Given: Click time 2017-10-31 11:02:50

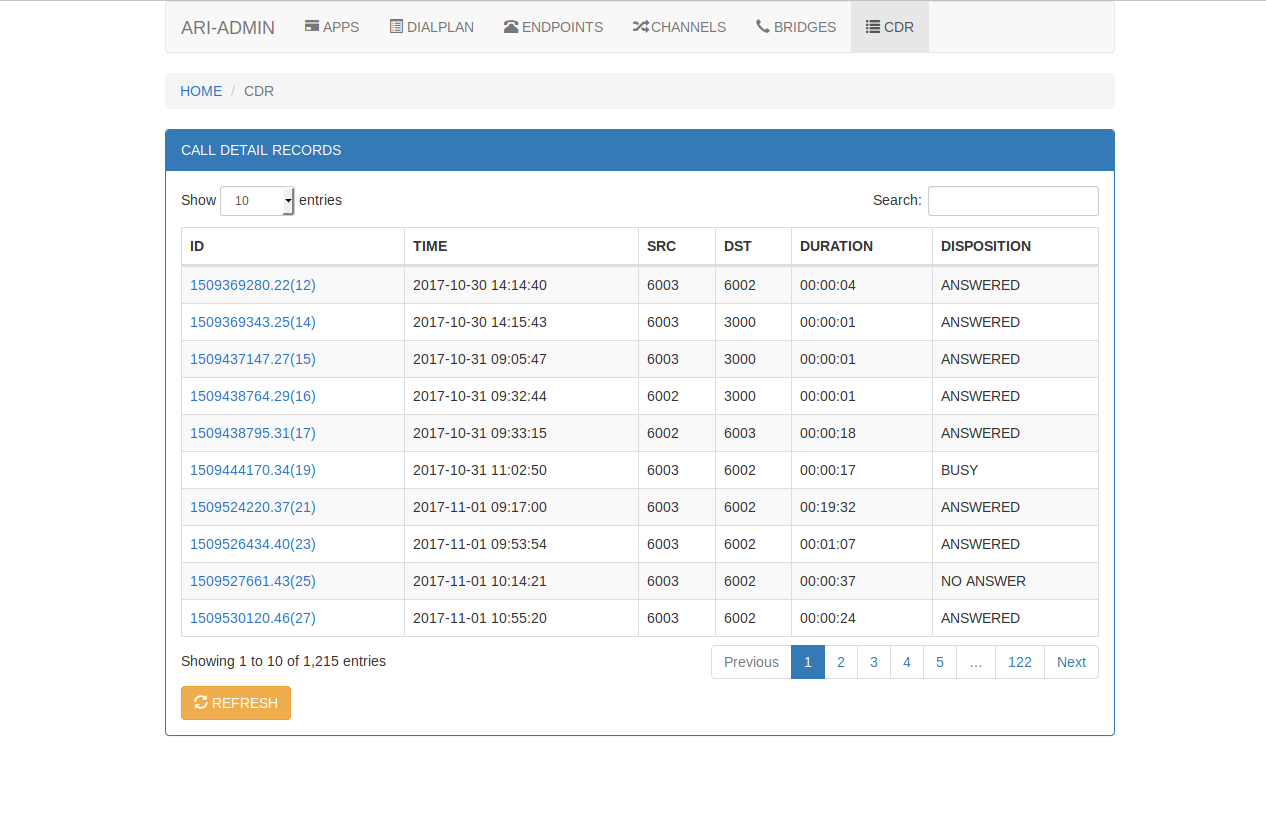Looking at the screenshot, I should pos(521,470).
